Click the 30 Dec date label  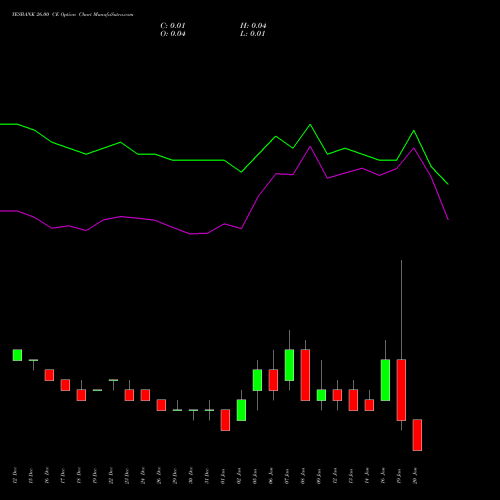pos(191,476)
